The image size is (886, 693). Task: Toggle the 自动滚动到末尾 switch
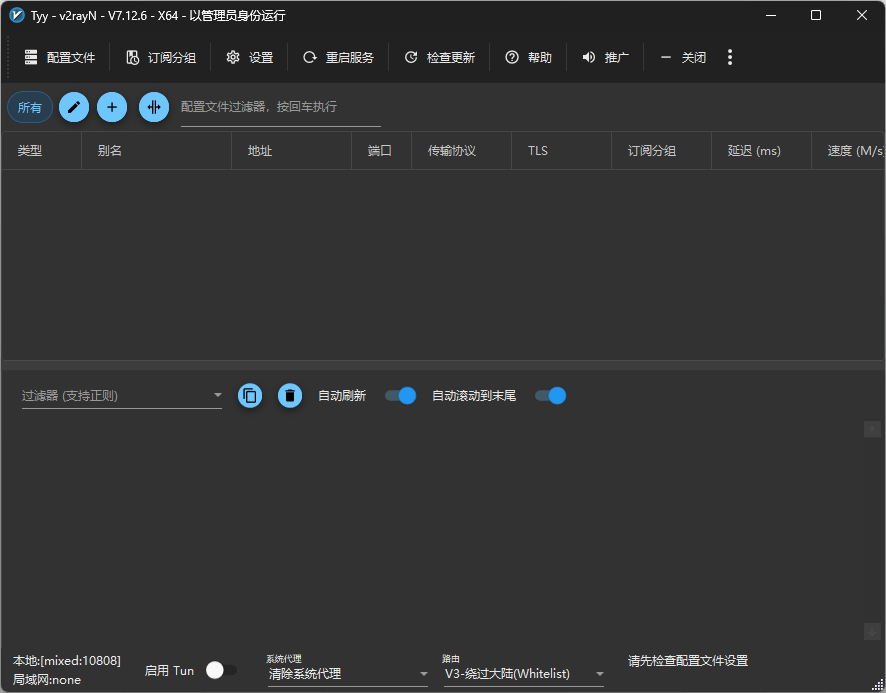pos(550,396)
